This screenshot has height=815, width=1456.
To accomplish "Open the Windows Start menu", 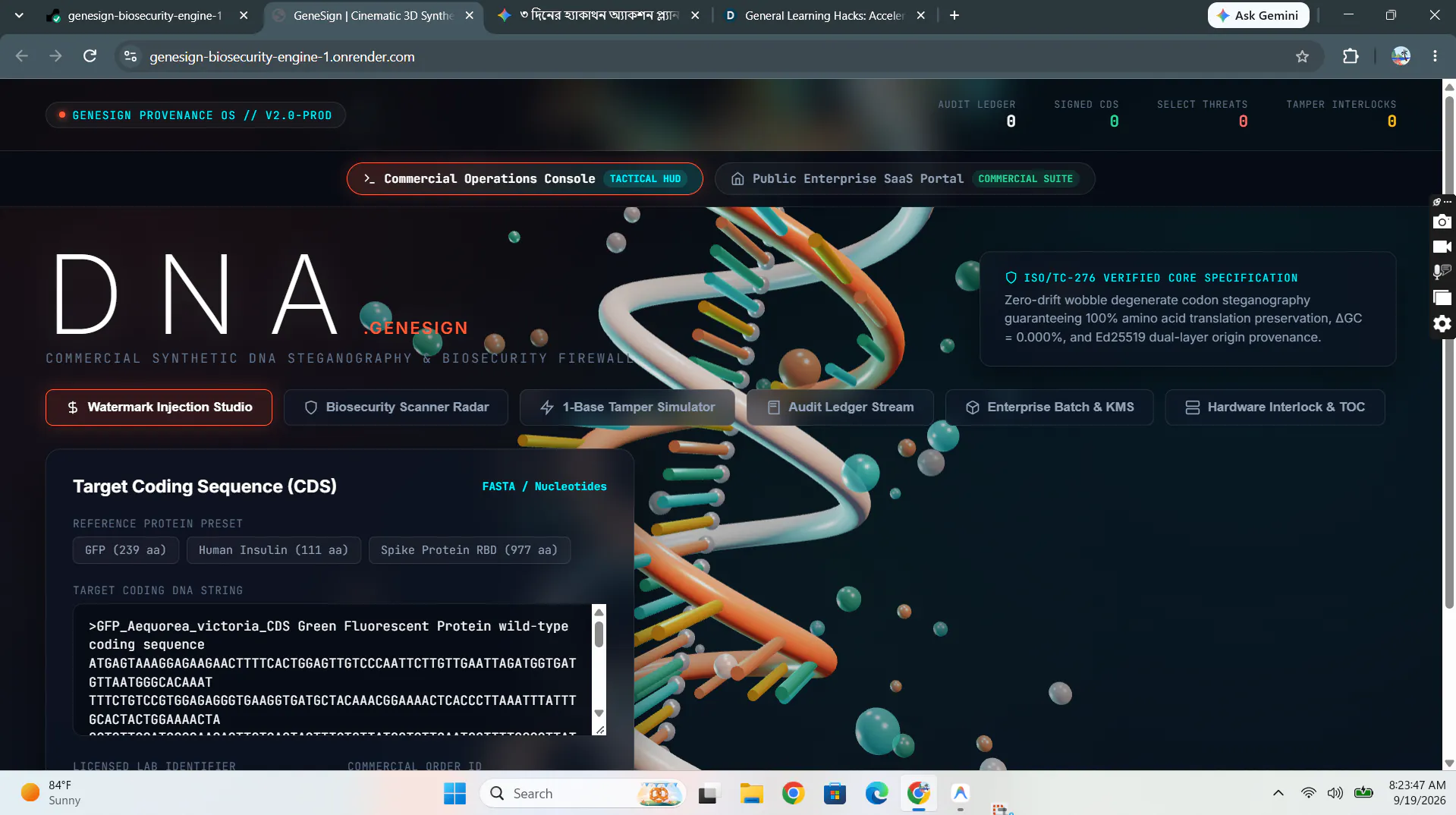I will [454, 794].
